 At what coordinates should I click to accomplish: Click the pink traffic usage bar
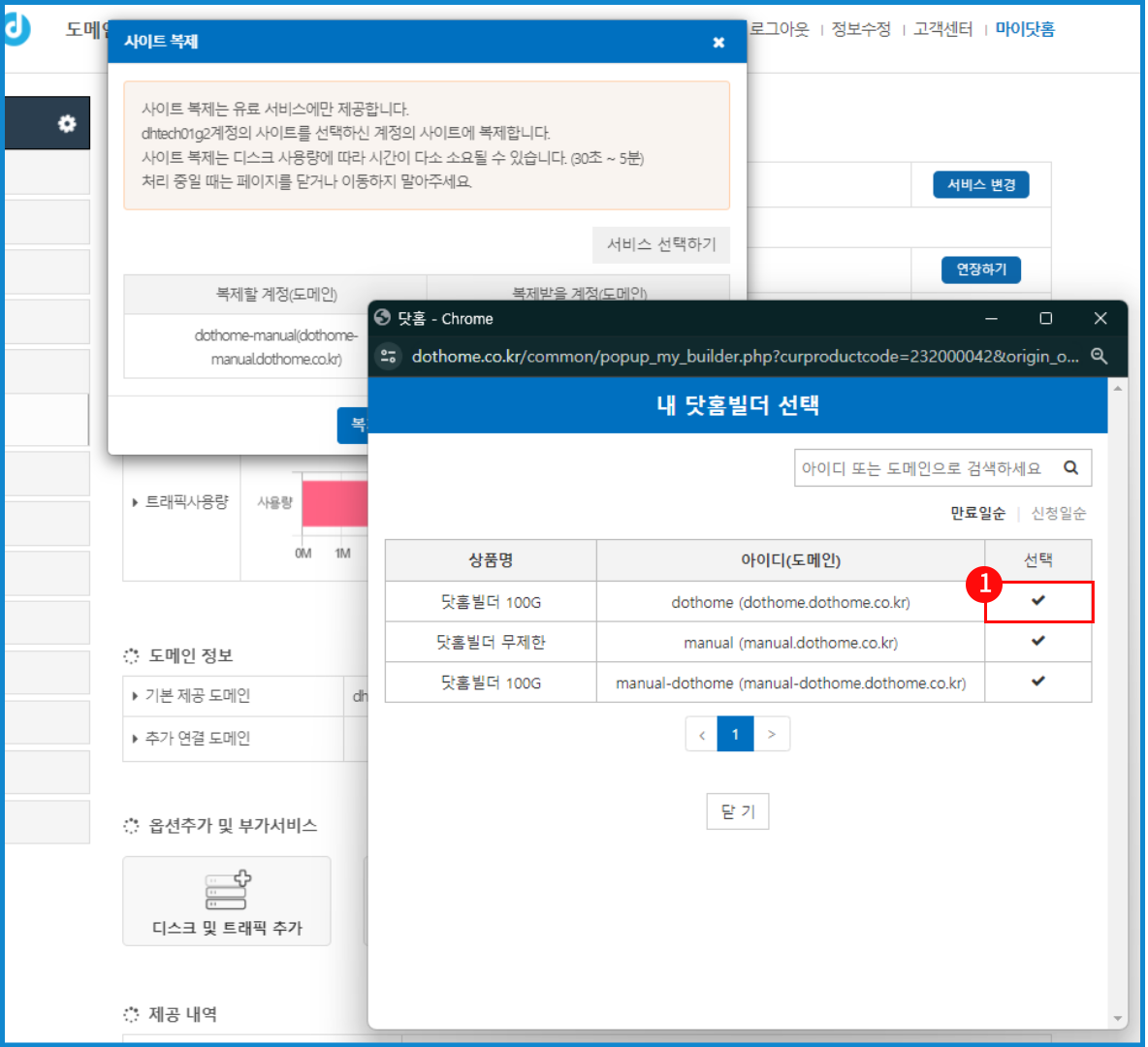(x=335, y=504)
